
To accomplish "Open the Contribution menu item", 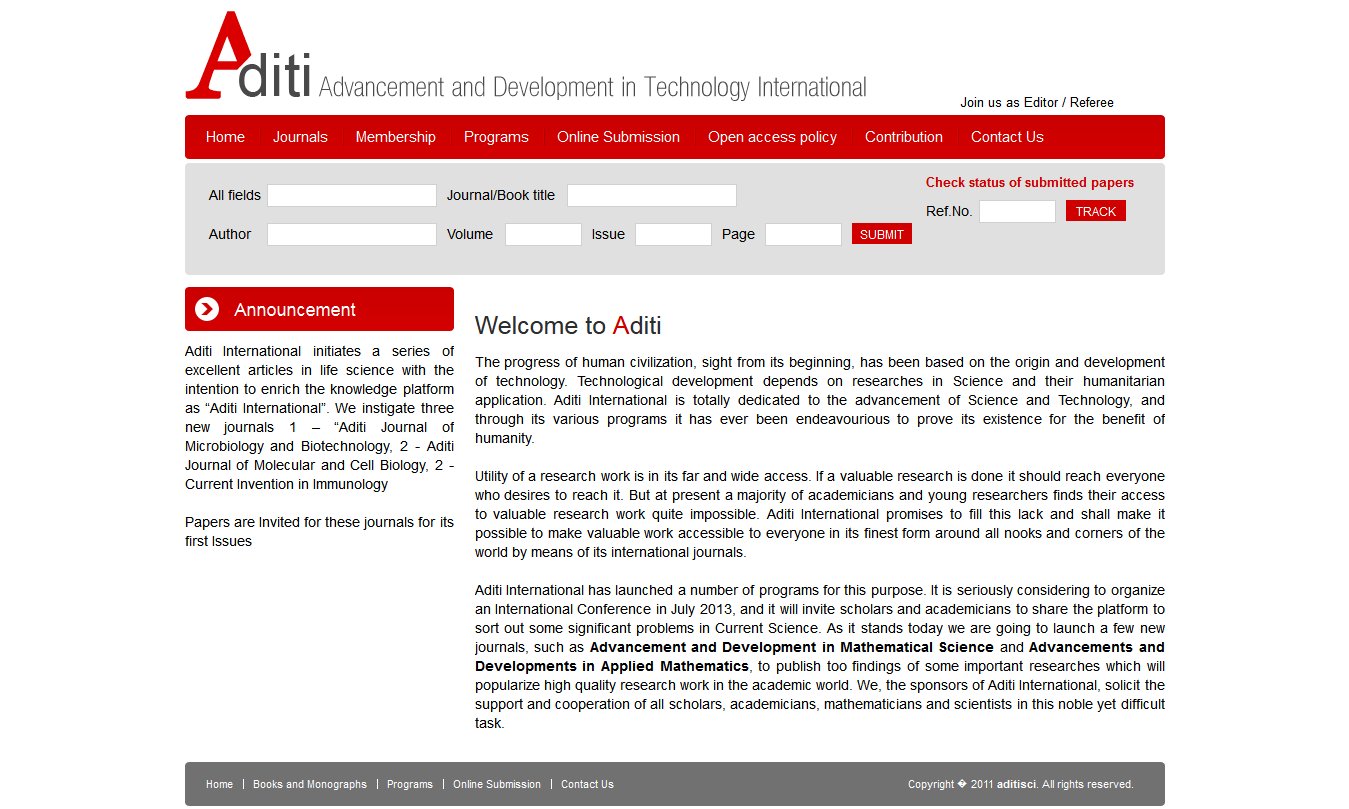I will 904,137.
